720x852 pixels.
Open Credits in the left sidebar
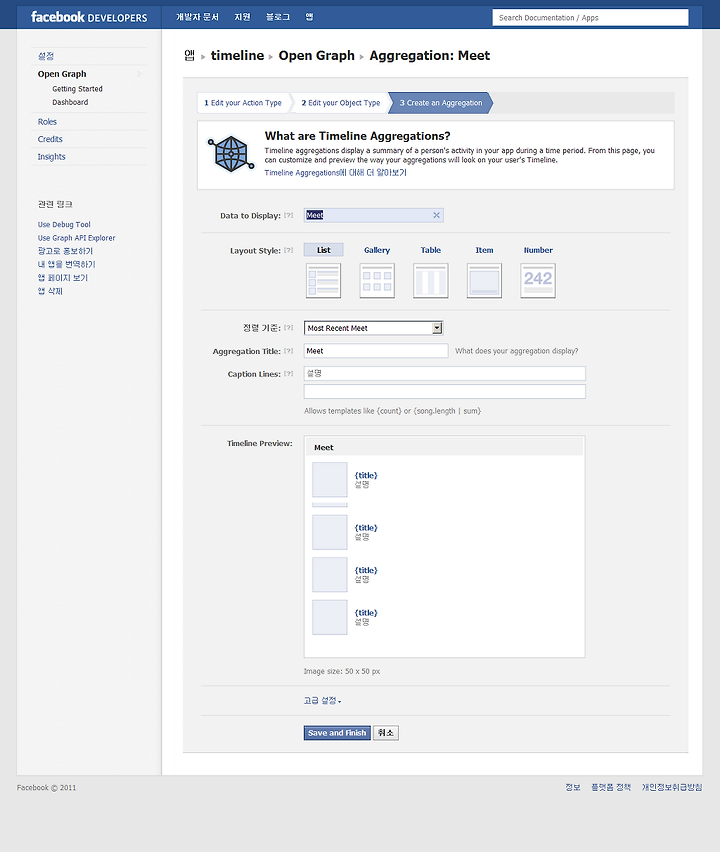coord(50,139)
